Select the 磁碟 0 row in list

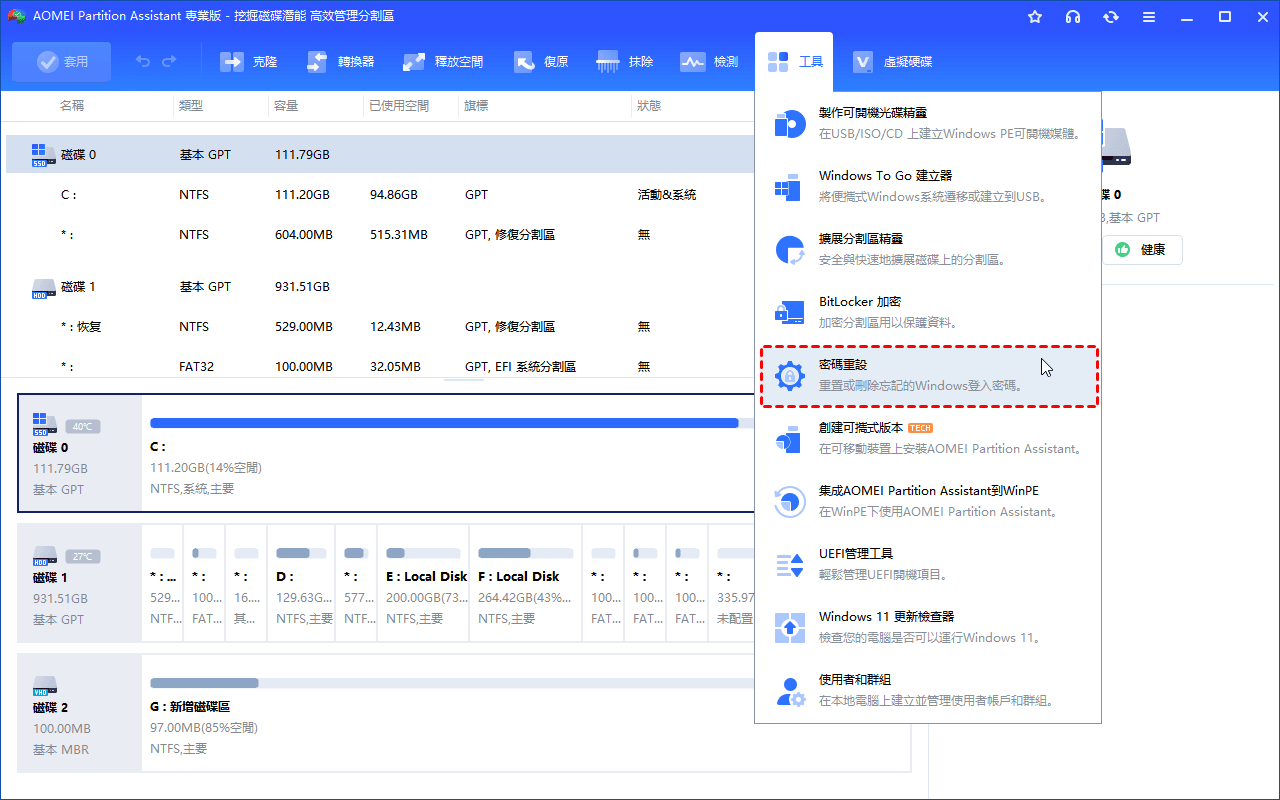(x=380, y=155)
